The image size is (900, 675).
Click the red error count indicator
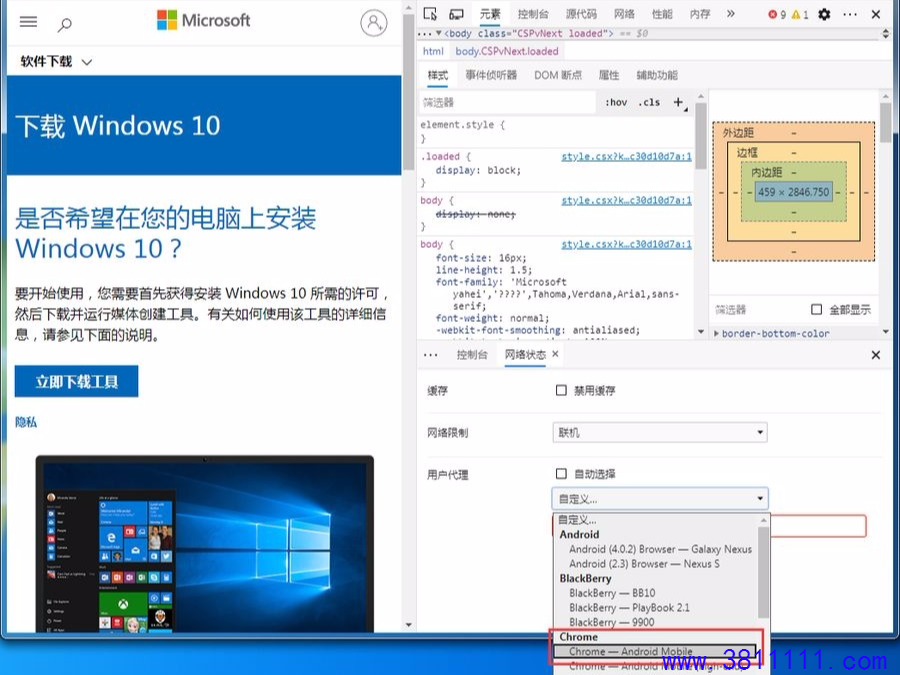click(x=777, y=14)
